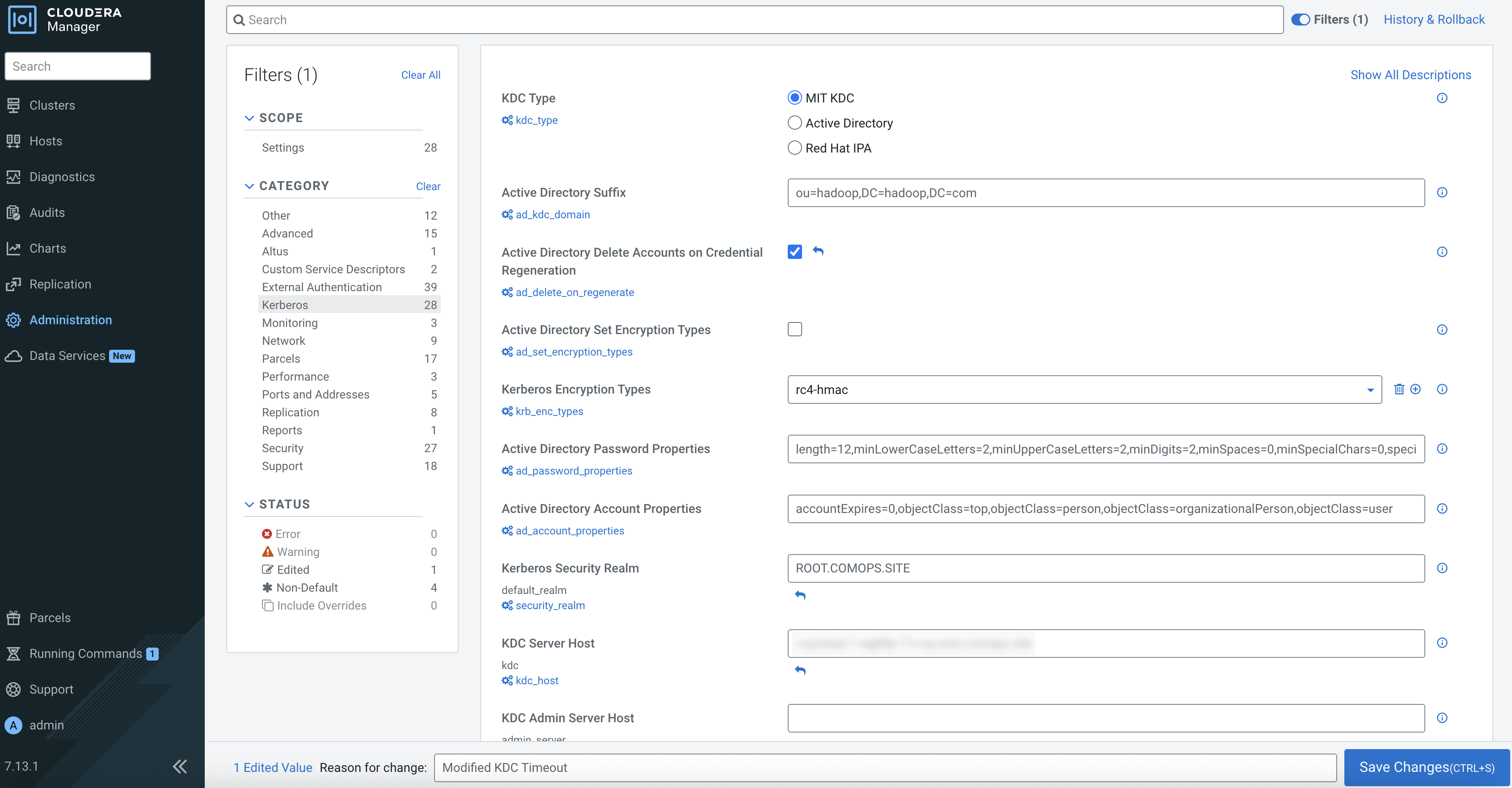This screenshot has width=1512, height=788.
Task: Collapse the STATUS filter section
Action: pos(249,504)
